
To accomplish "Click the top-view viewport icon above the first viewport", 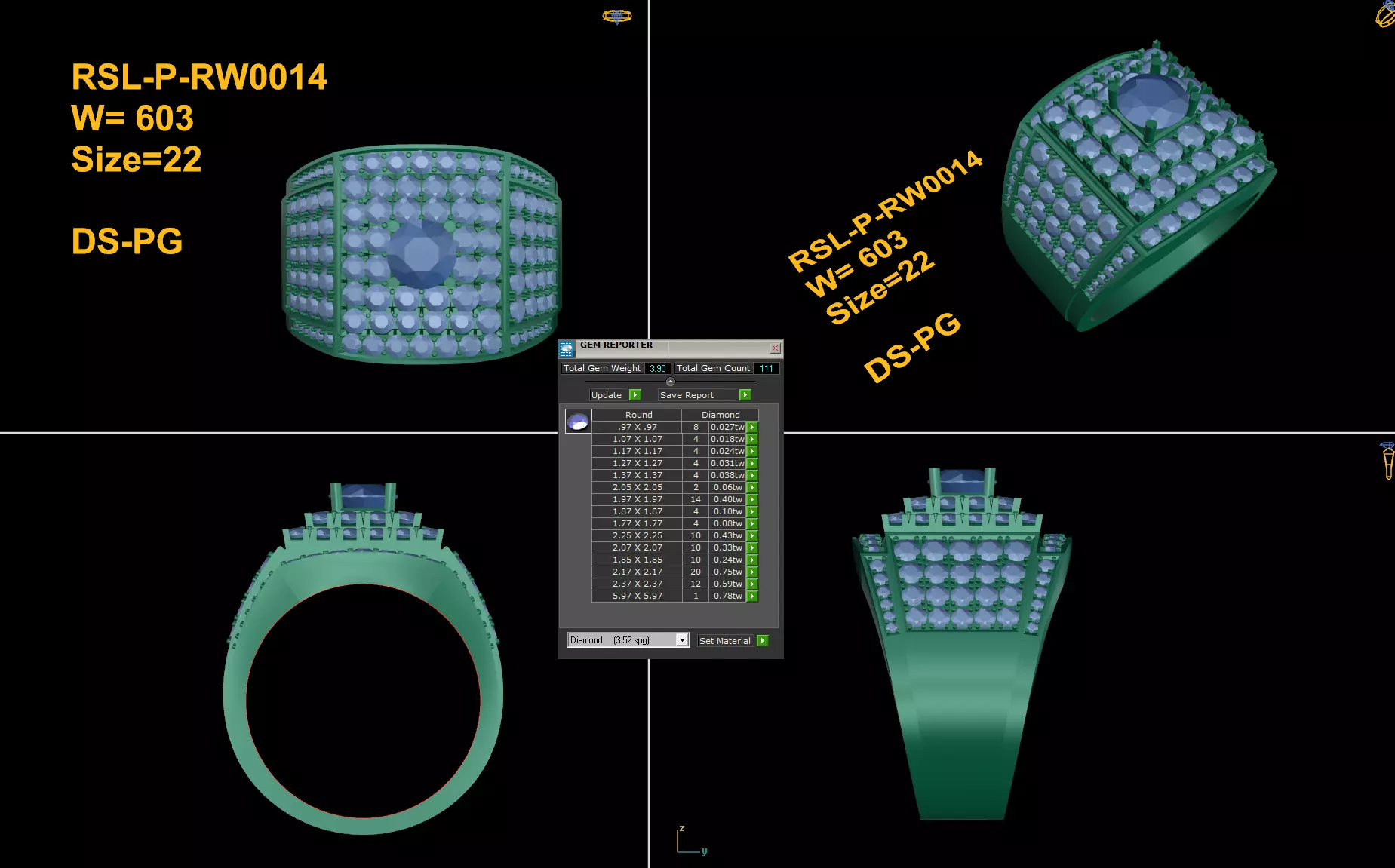I will pos(617,16).
